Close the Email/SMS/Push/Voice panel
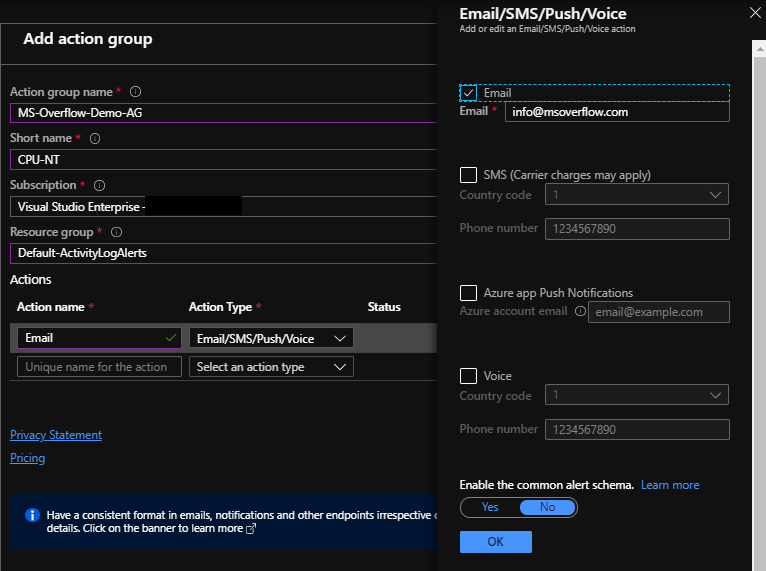 755,13
